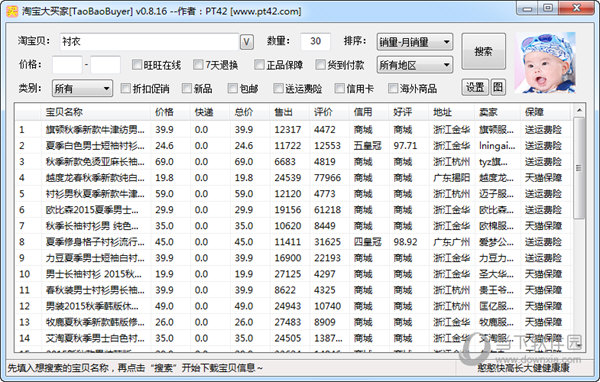600x382 pixels.
Task: Click the 图 image view button
Action: point(497,88)
